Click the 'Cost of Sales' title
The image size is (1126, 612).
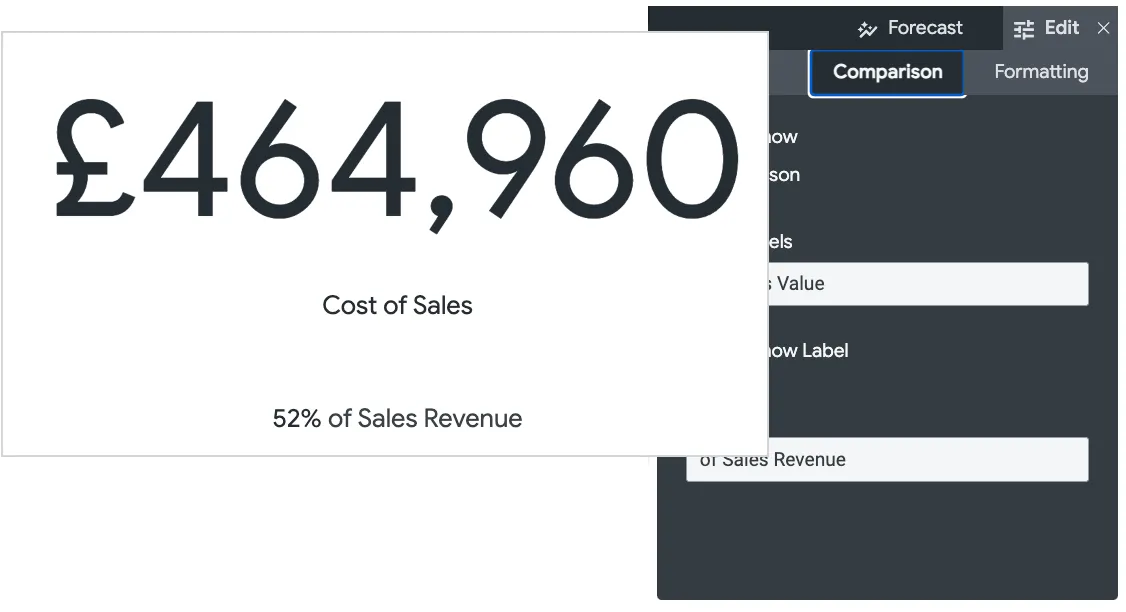[x=397, y=305]
